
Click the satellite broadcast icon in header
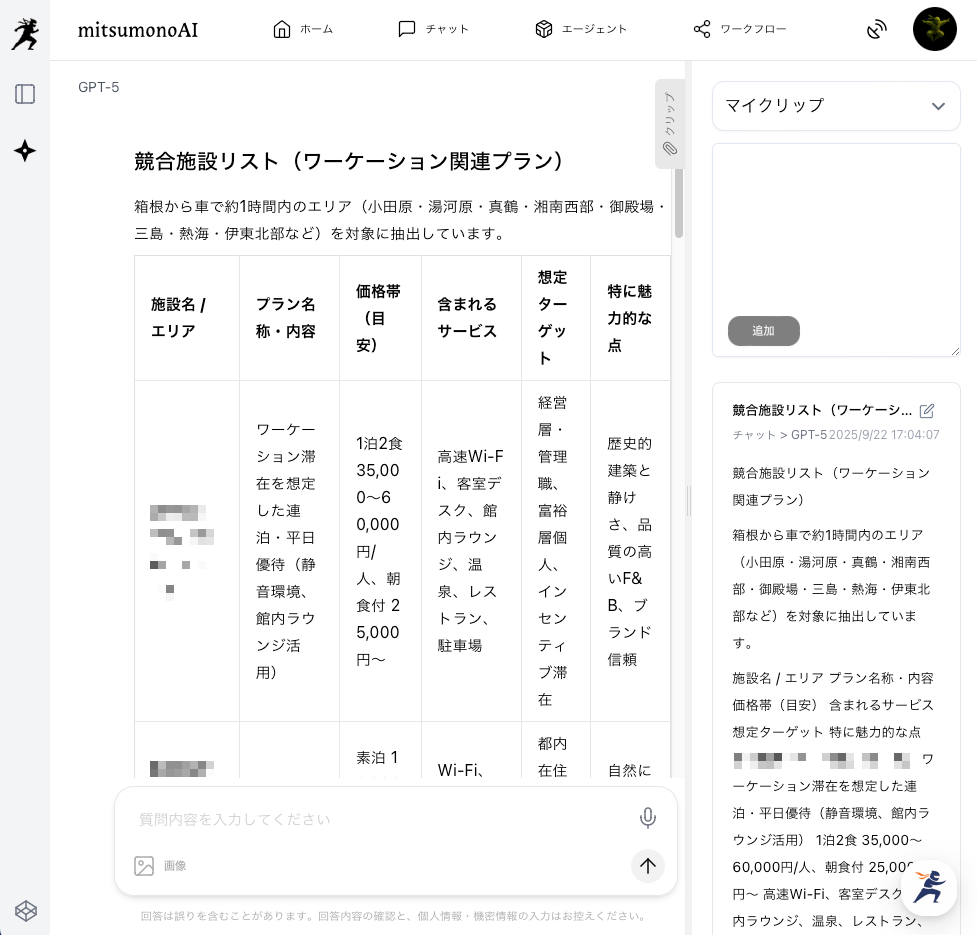coord(877,30)
